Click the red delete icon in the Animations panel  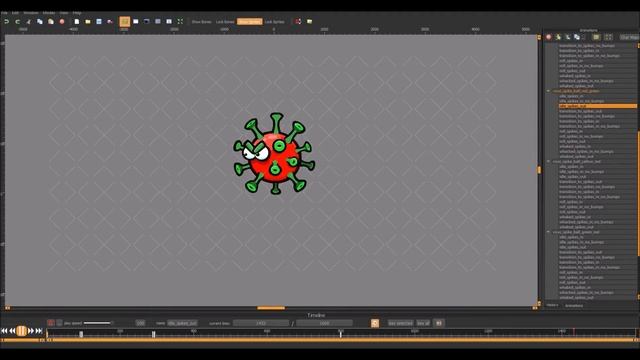pyautogui.click(x=549, y=37)
